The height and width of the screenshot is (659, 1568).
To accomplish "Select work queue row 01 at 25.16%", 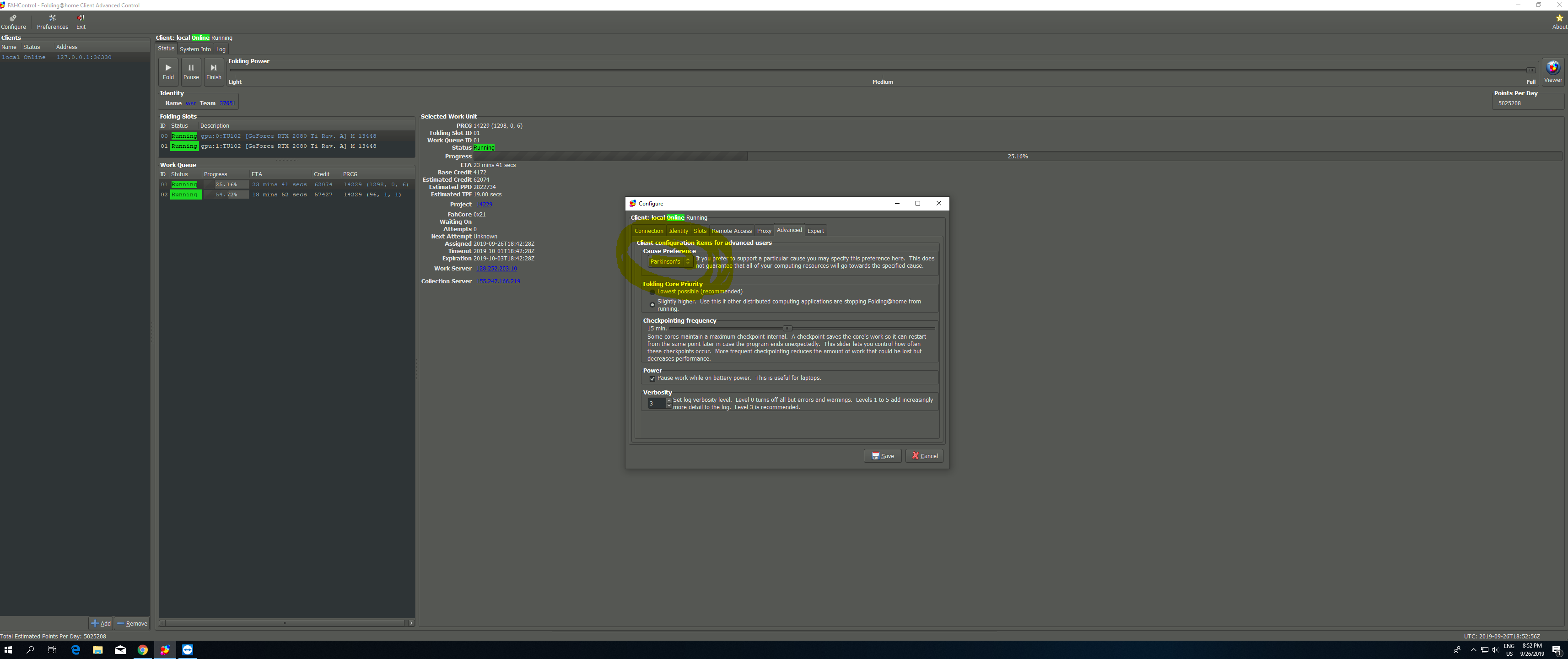I will point(287,184).
